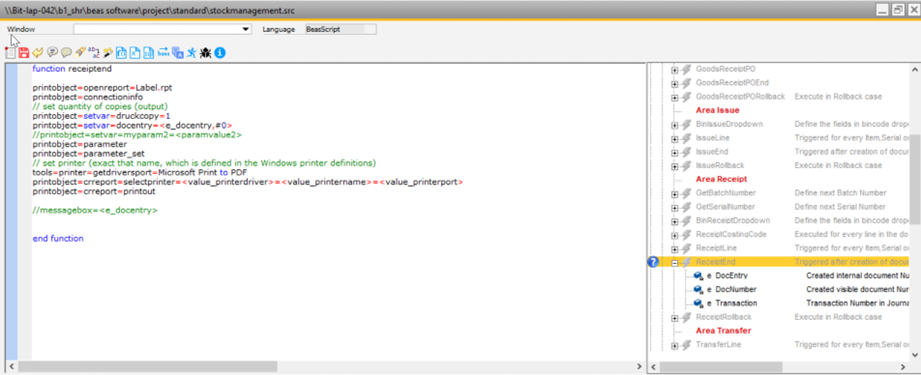921x375 pixels.
Task: Select the ReceiptEnd event in the tree
Action: coord(715,262)
